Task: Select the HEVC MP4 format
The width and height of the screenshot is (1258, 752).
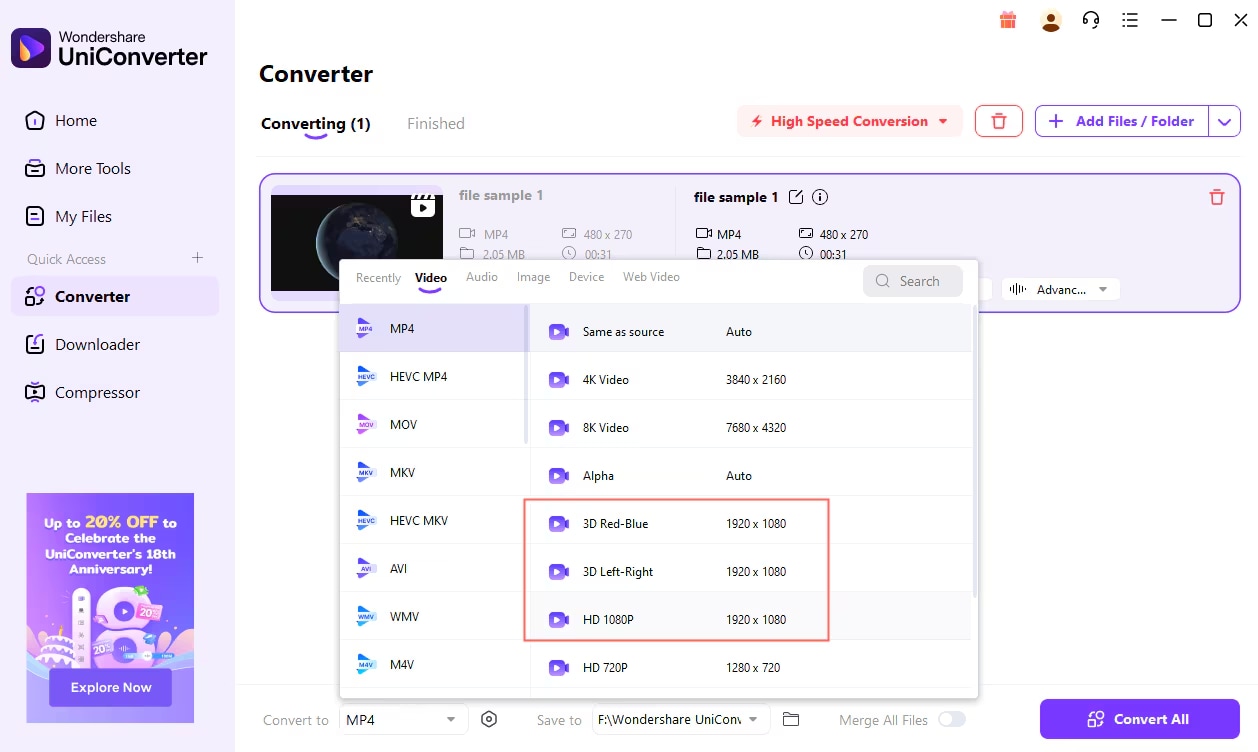Action: (433, 376)
